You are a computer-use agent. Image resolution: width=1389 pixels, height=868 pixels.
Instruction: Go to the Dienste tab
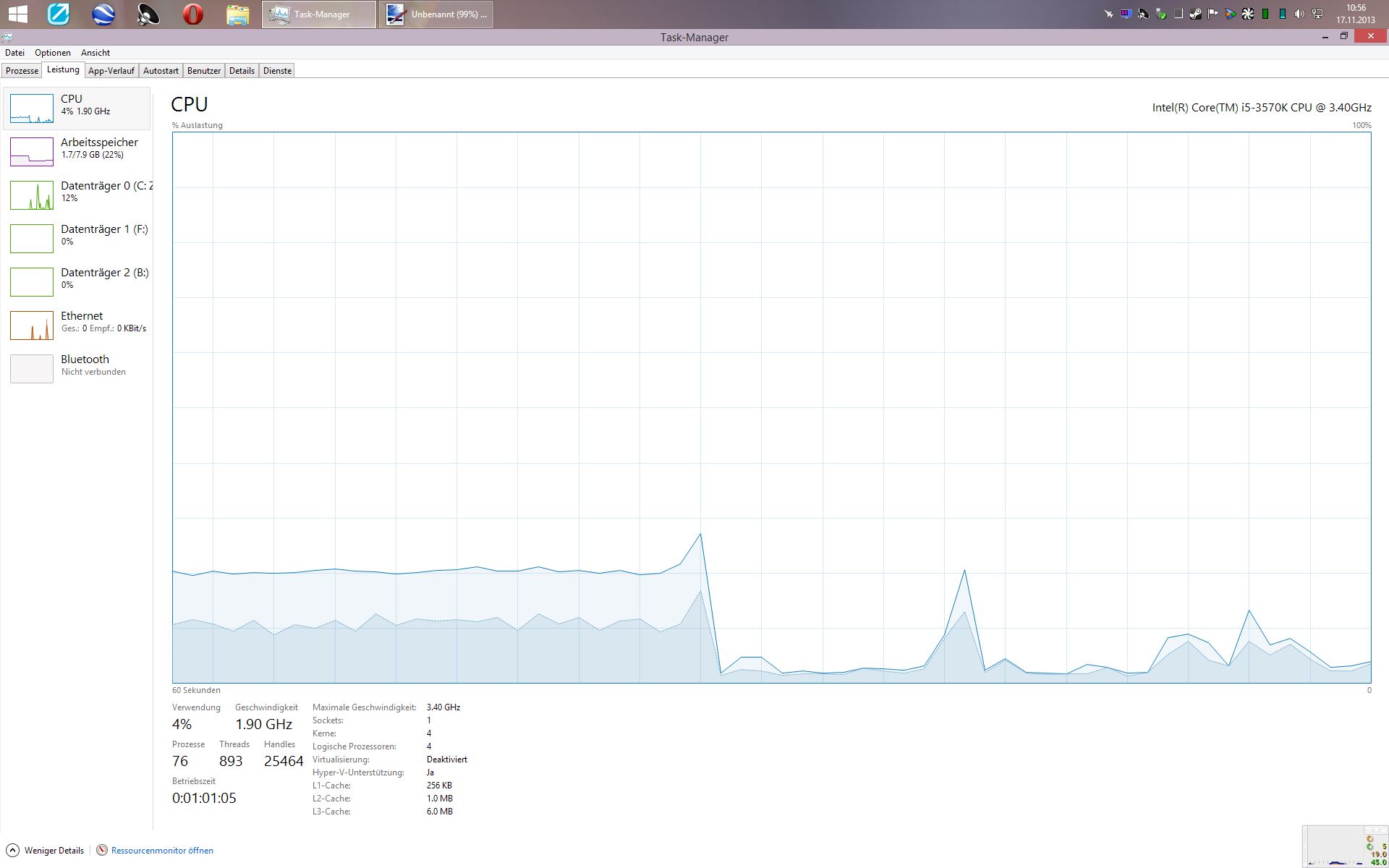tap(277, 71)
